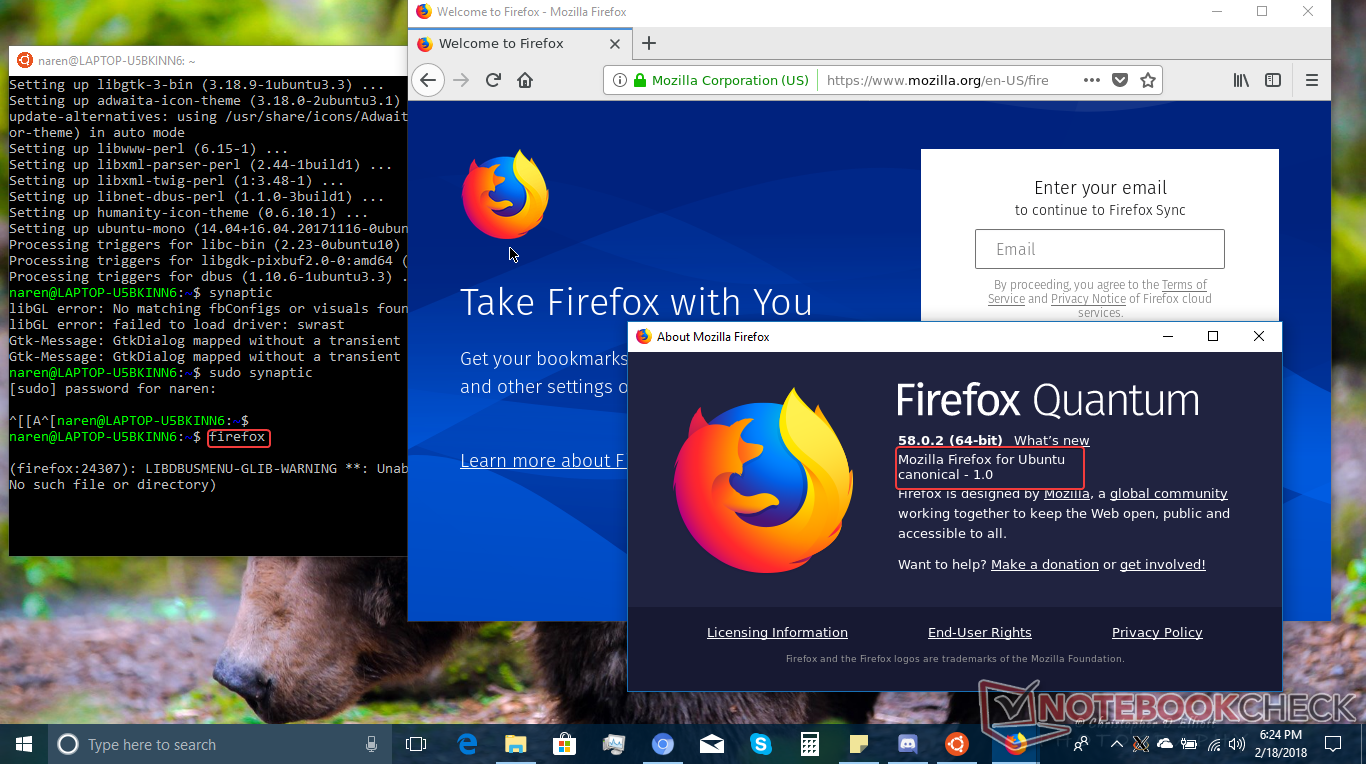Open Licensing Information link
Viewport: 1366px width, 764px height.
point(777,632)
